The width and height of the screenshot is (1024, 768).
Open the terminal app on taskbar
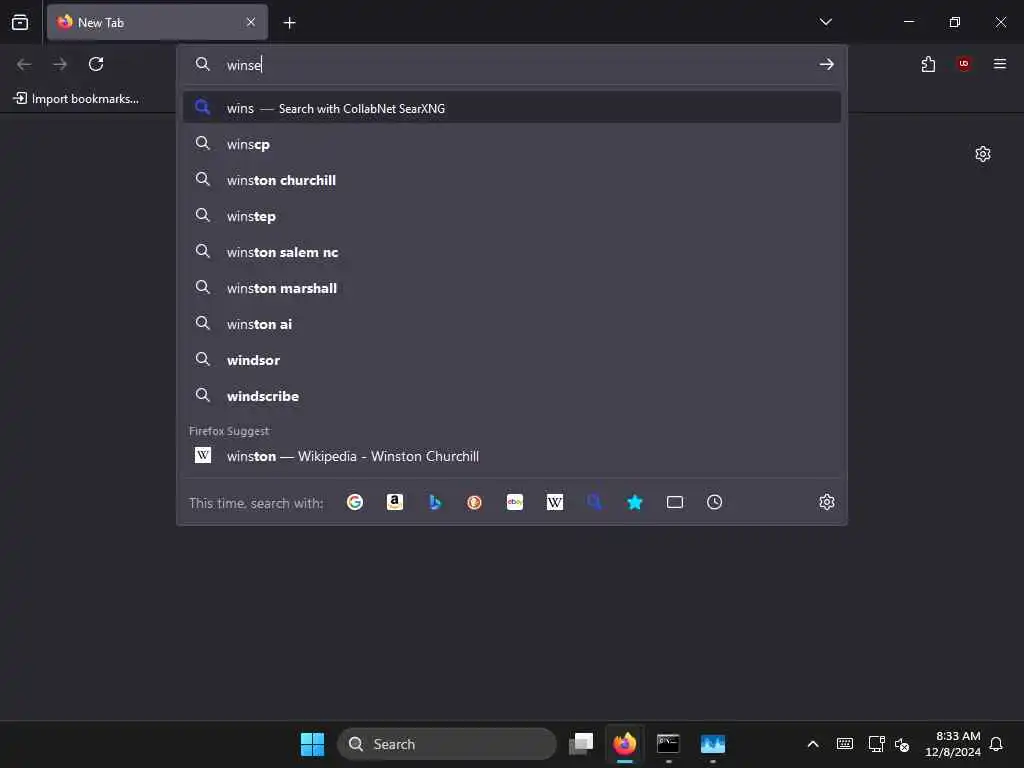click(668, 744)
